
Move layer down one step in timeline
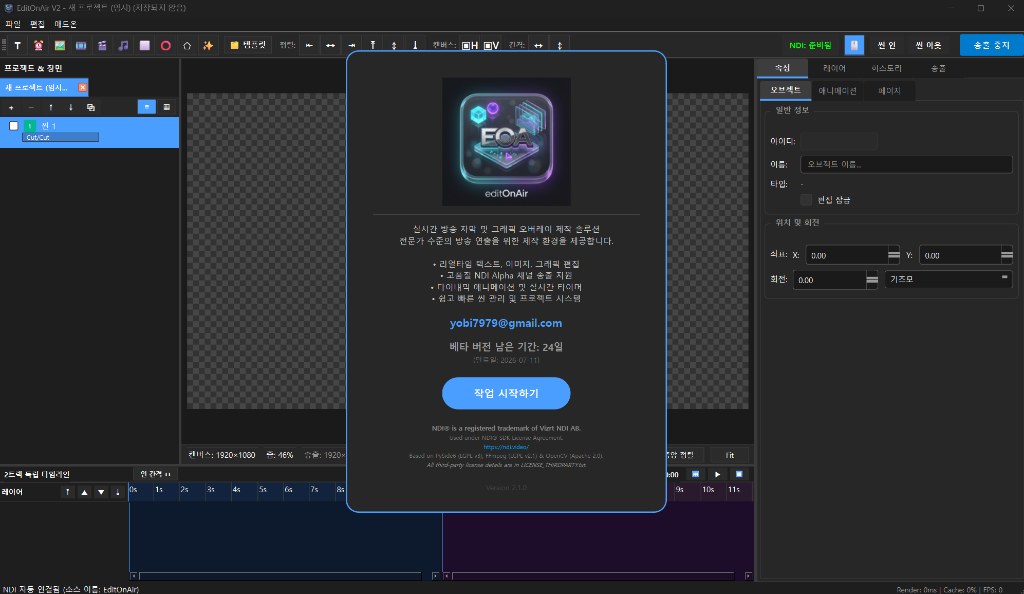coord(101,492)
